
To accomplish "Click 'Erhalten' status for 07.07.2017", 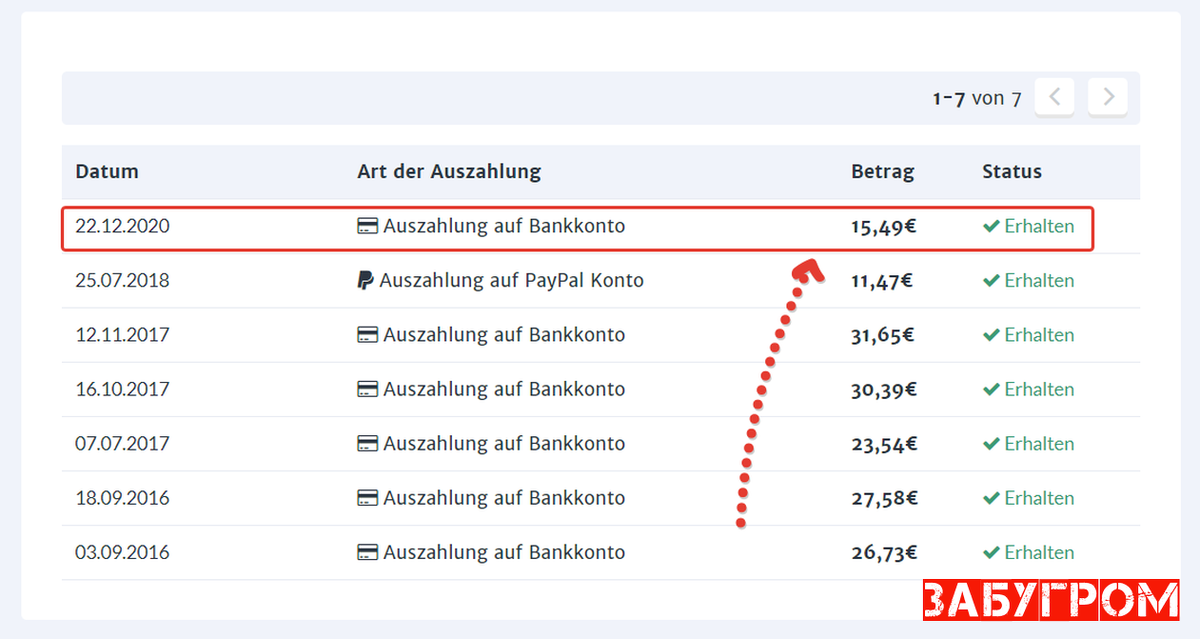I will (x=1039, y=444).
